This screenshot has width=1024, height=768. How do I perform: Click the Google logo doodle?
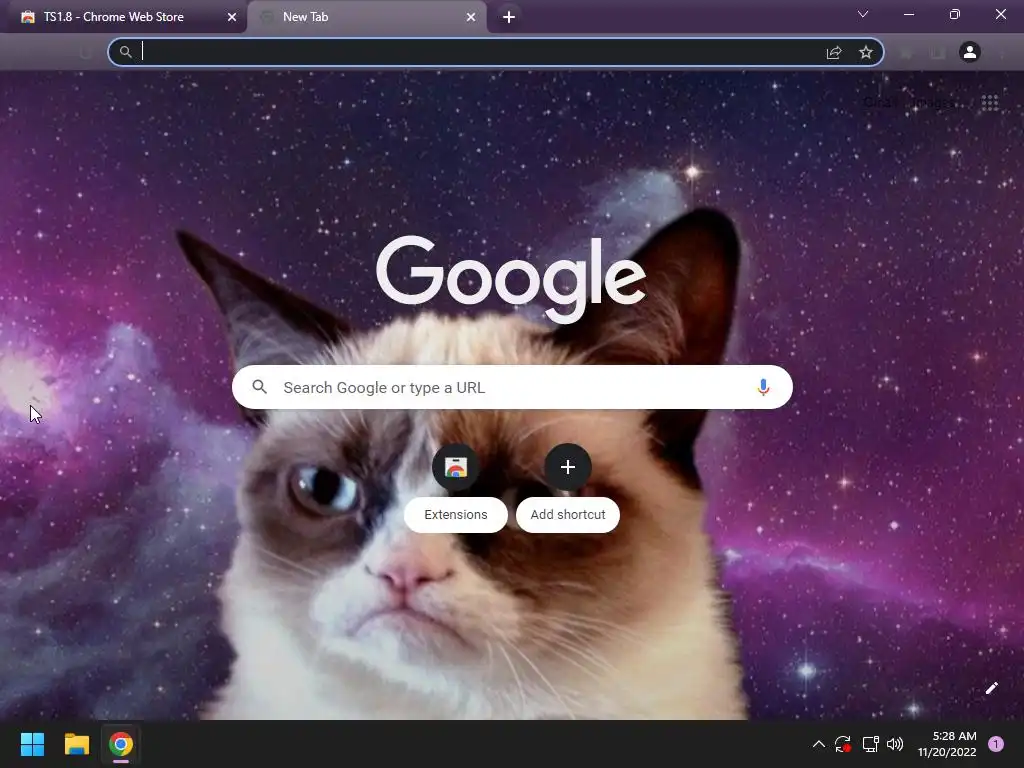(x=511, y=279)
